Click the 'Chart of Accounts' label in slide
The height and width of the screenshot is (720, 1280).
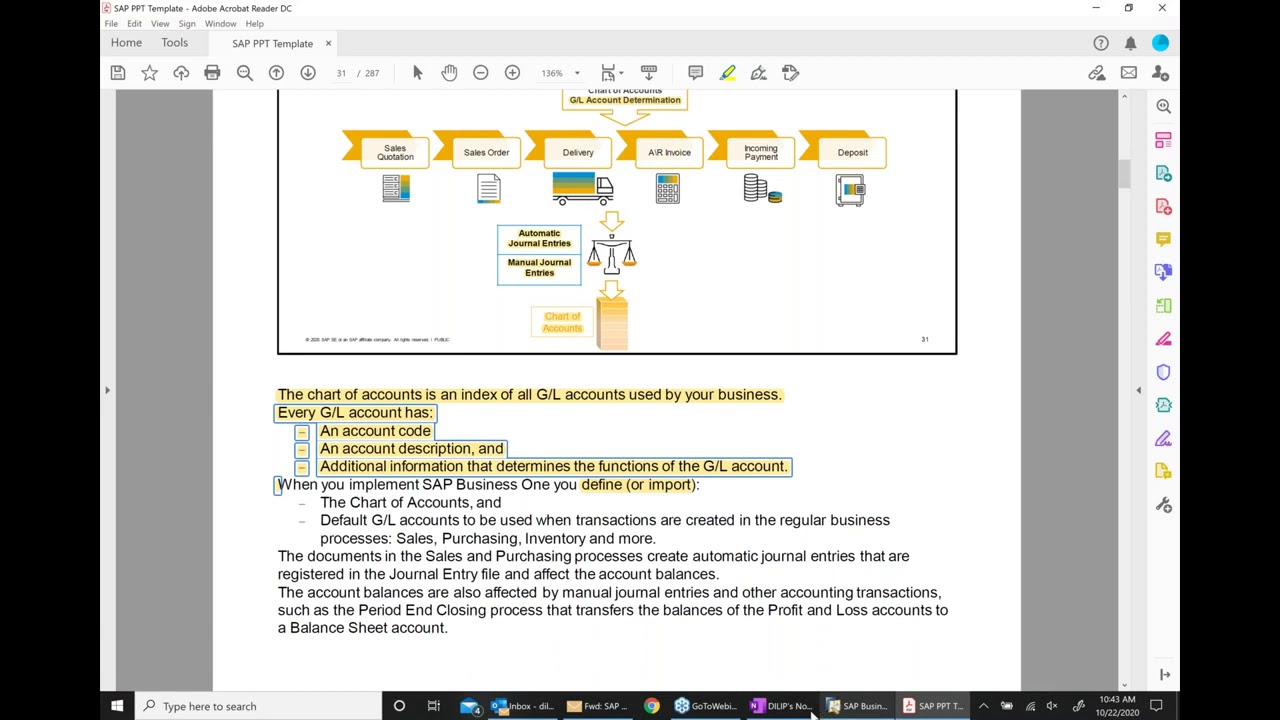coord(562,322)
